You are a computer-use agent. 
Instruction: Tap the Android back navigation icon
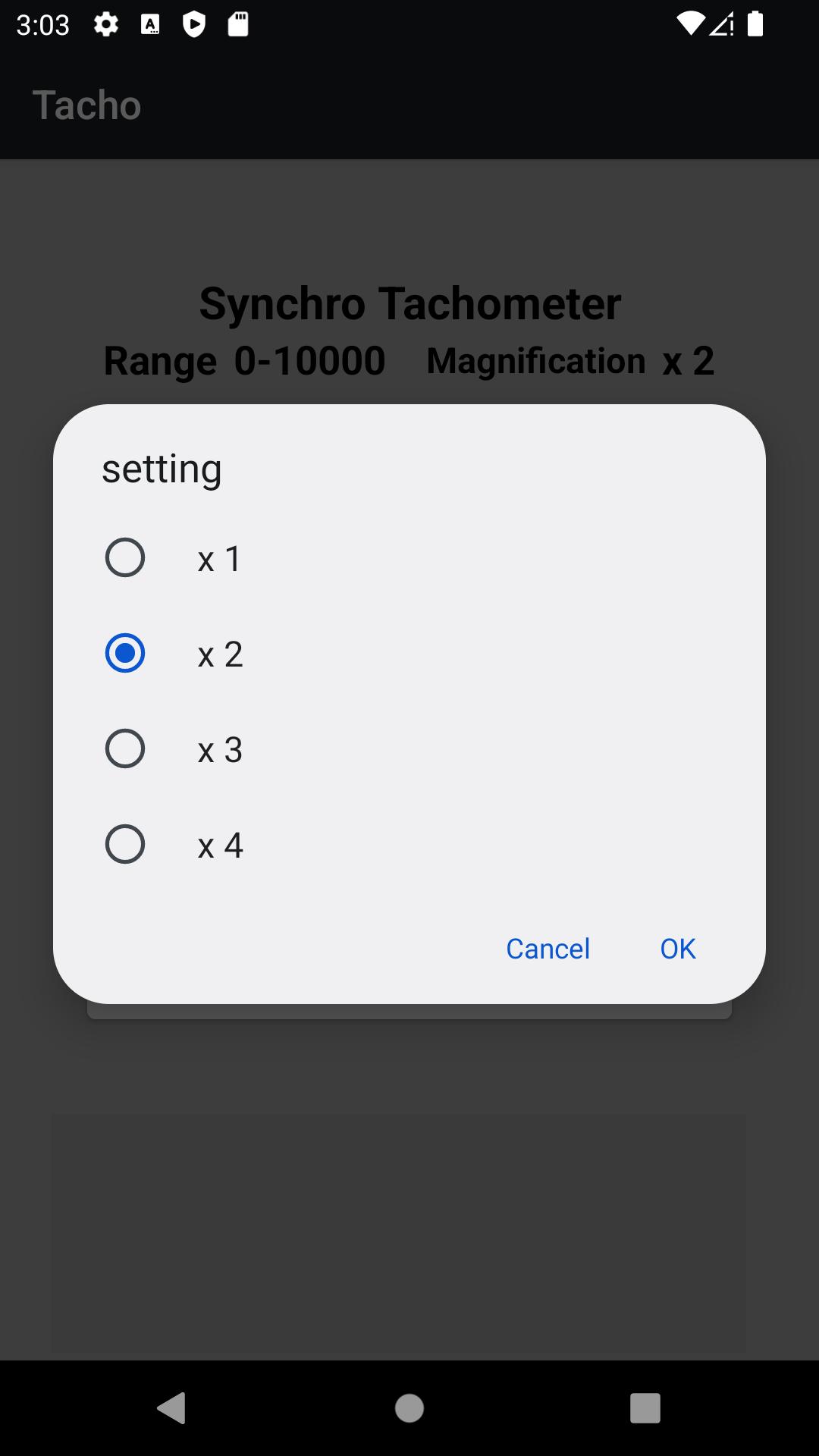click(x=172, y=1408)
